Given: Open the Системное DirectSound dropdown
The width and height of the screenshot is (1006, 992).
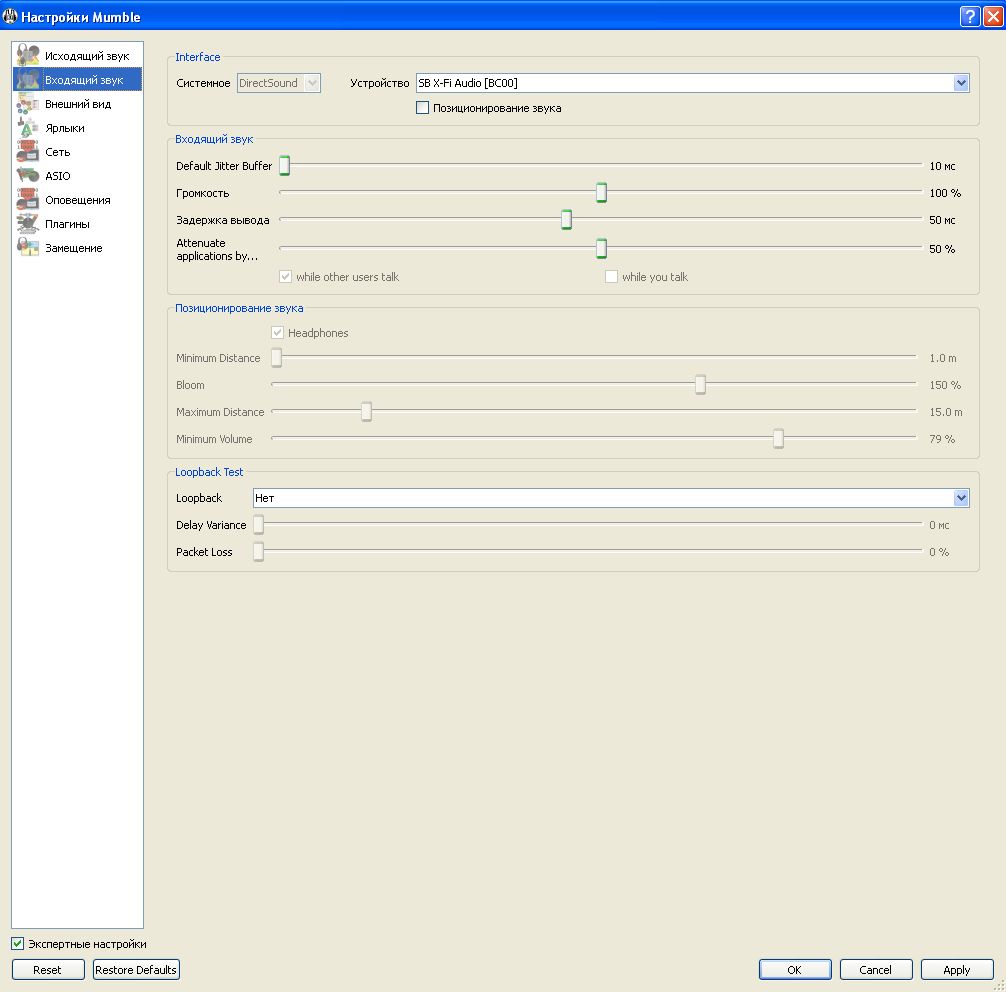Looking at the screenshot, I should click(311, 83).
